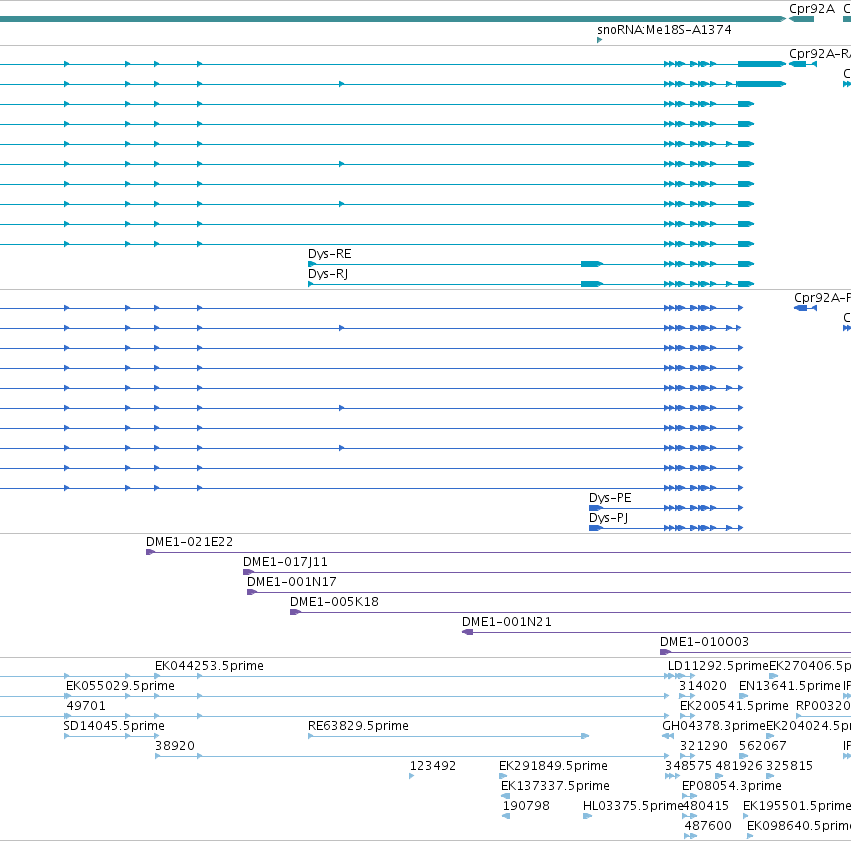Screen dimensions: 851x841
Task: Select the 190798 feature label
Action: [526, 806]
